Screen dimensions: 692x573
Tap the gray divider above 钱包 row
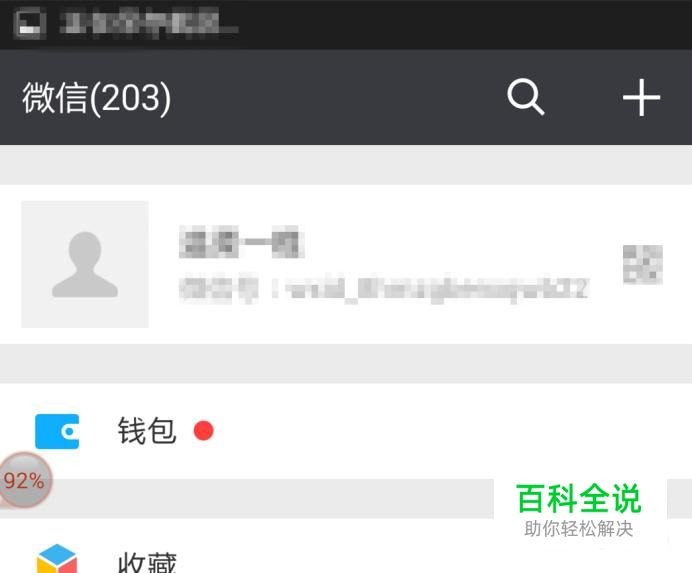tap(346, 364)
